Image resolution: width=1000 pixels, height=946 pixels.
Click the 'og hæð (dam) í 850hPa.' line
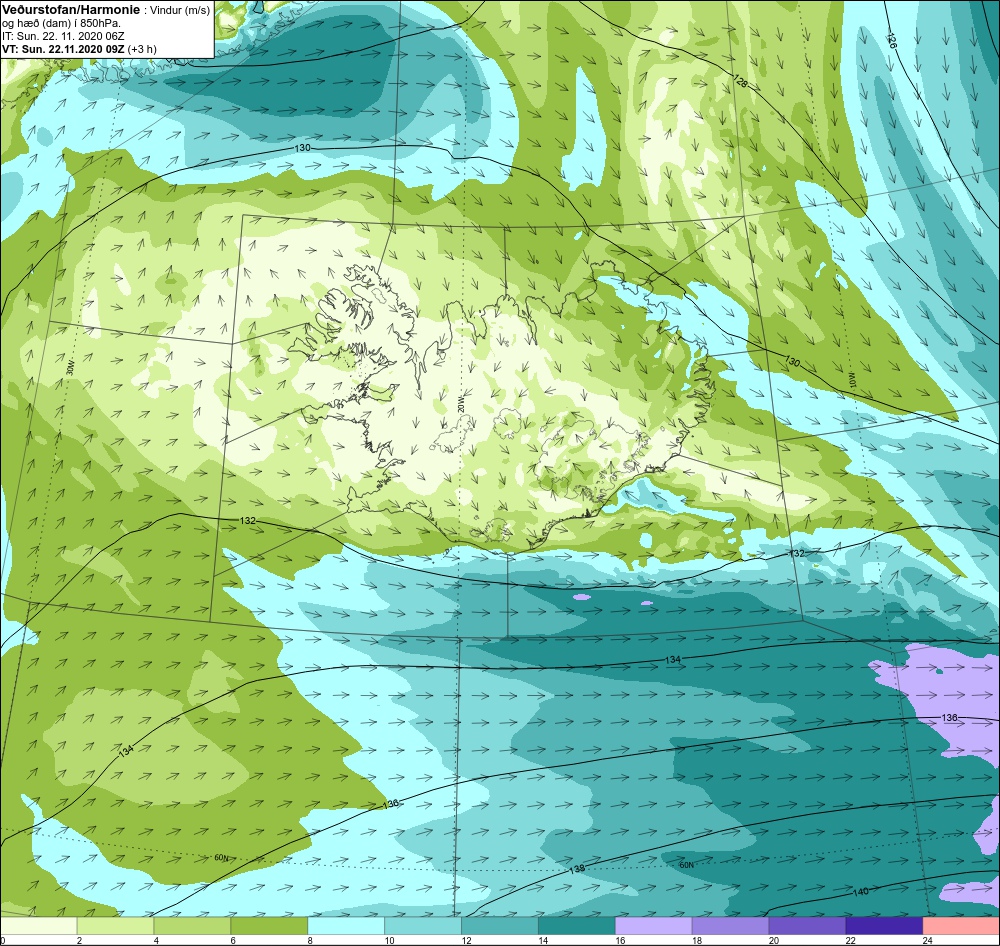[61, 23]
